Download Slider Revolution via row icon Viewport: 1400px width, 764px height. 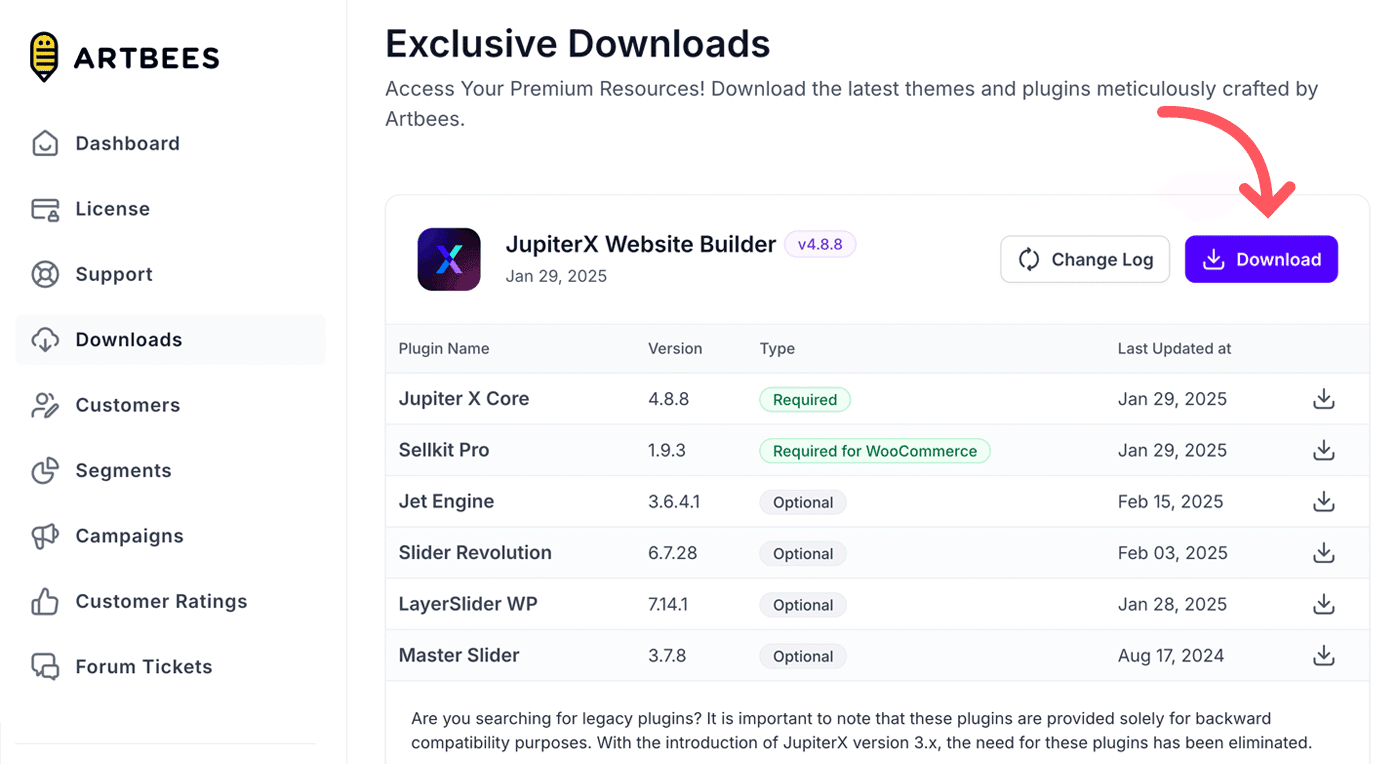click(1324, 552)
